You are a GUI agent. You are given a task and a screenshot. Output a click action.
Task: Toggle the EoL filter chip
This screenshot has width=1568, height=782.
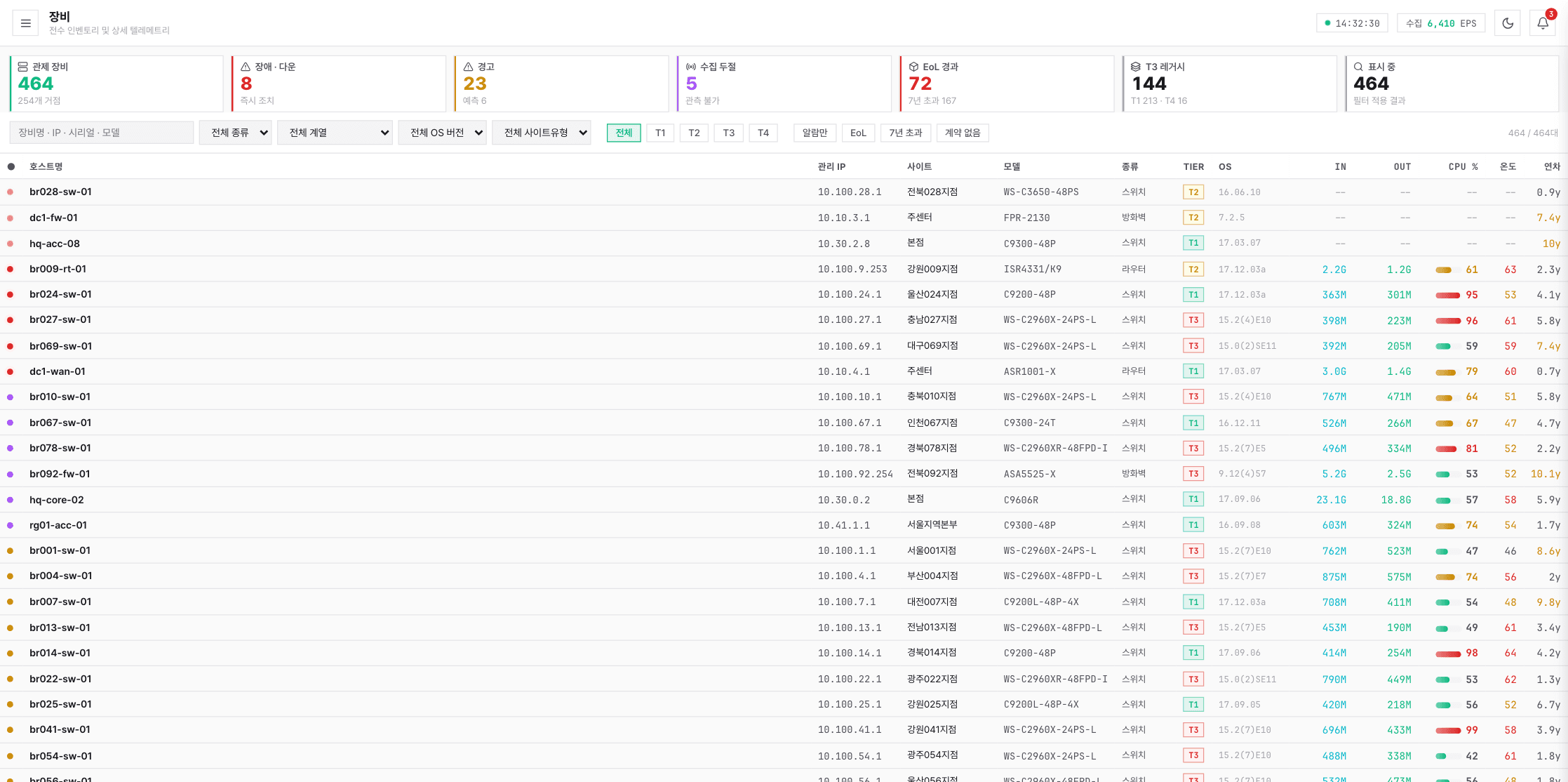coord(858,133)
